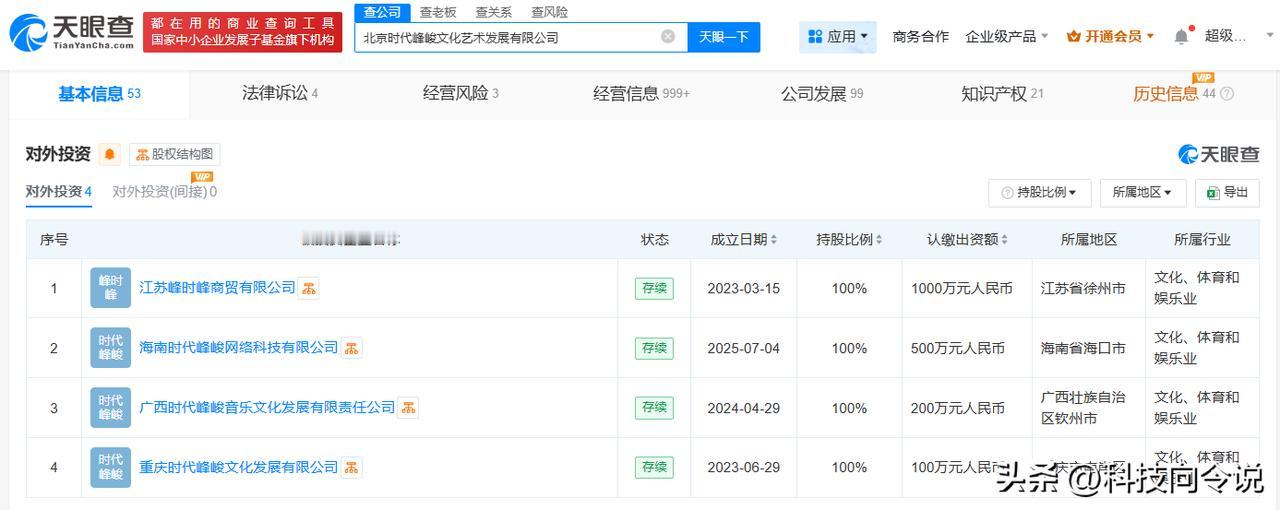Open the notification bell in the top bar
Viewport: 1280px width, 510px height.
[1181, 36]
